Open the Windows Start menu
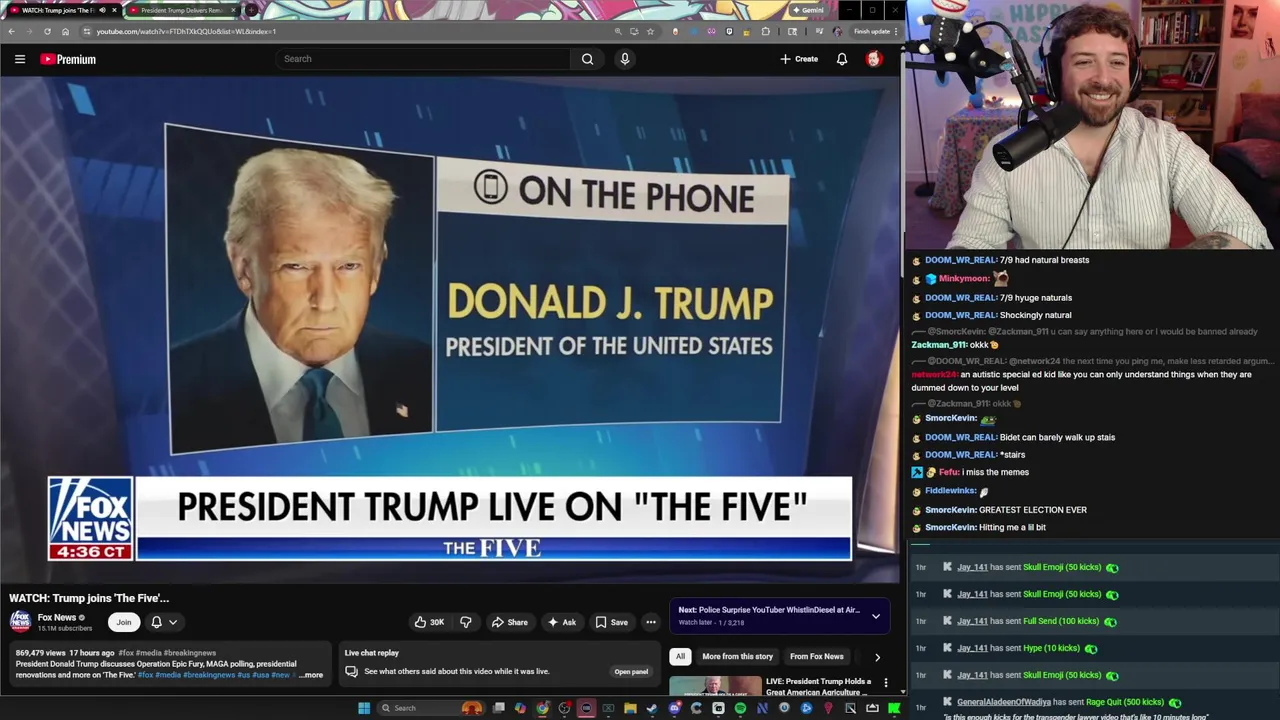Image resolution: width=1280 pixels, height=720 pixels. coord(364,708)
